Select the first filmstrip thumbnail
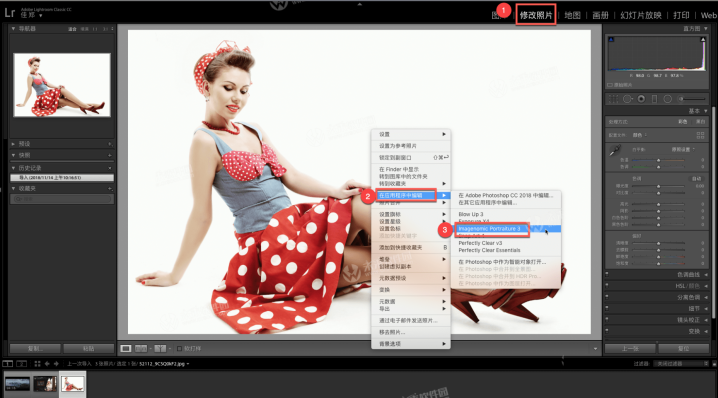 coord(17,384)
